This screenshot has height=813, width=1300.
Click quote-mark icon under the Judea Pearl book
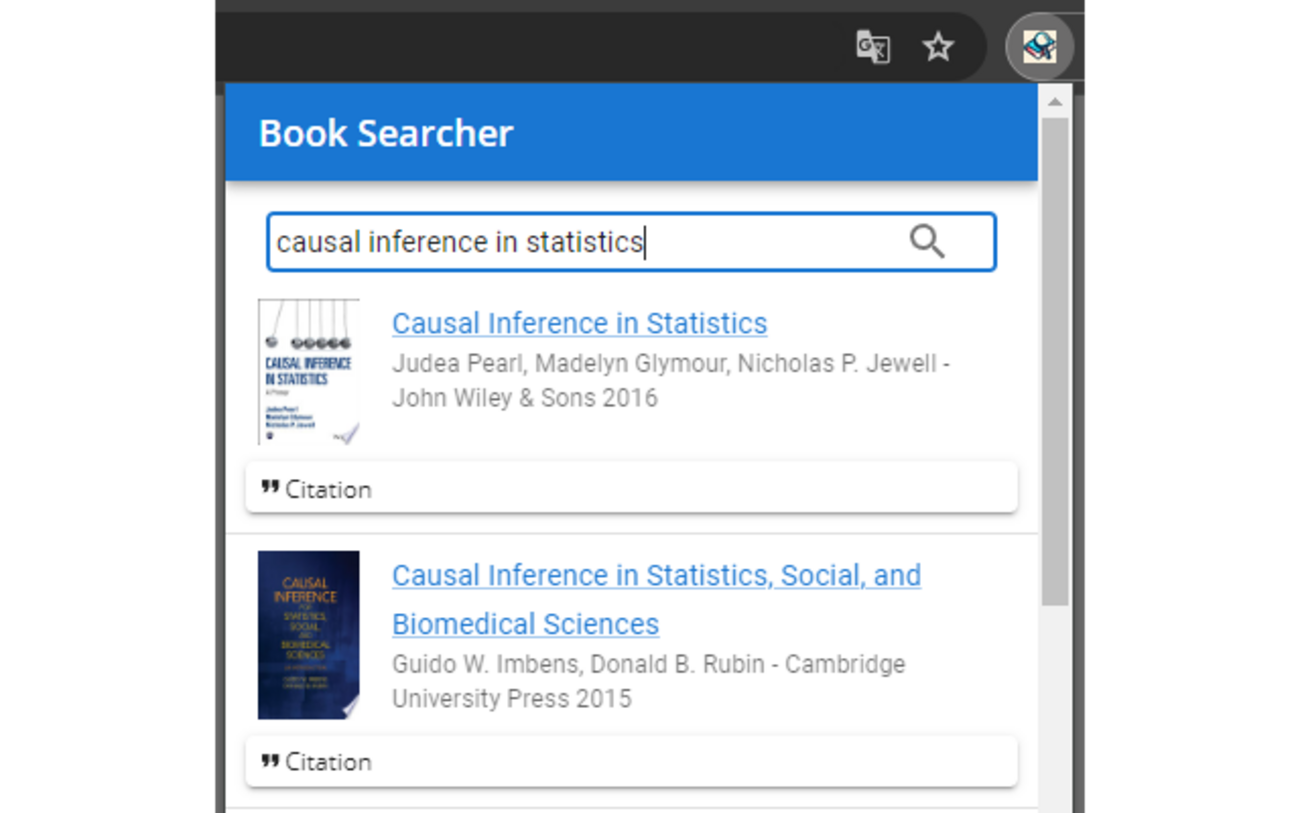270,488
